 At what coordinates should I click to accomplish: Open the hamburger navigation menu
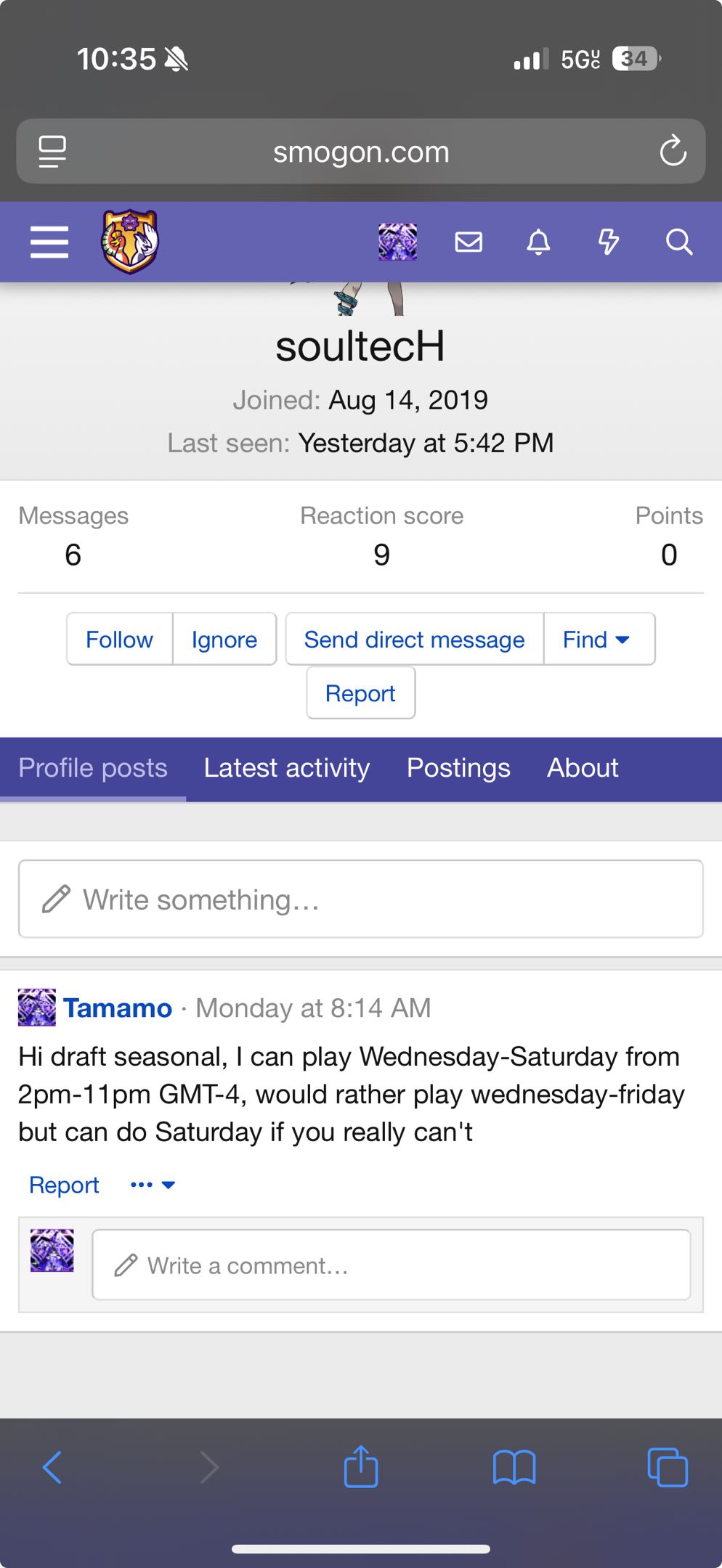[49, 242]
